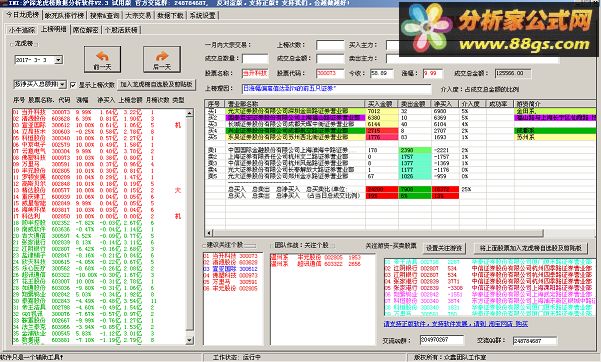Open the 大宗交易 tab

138,16
